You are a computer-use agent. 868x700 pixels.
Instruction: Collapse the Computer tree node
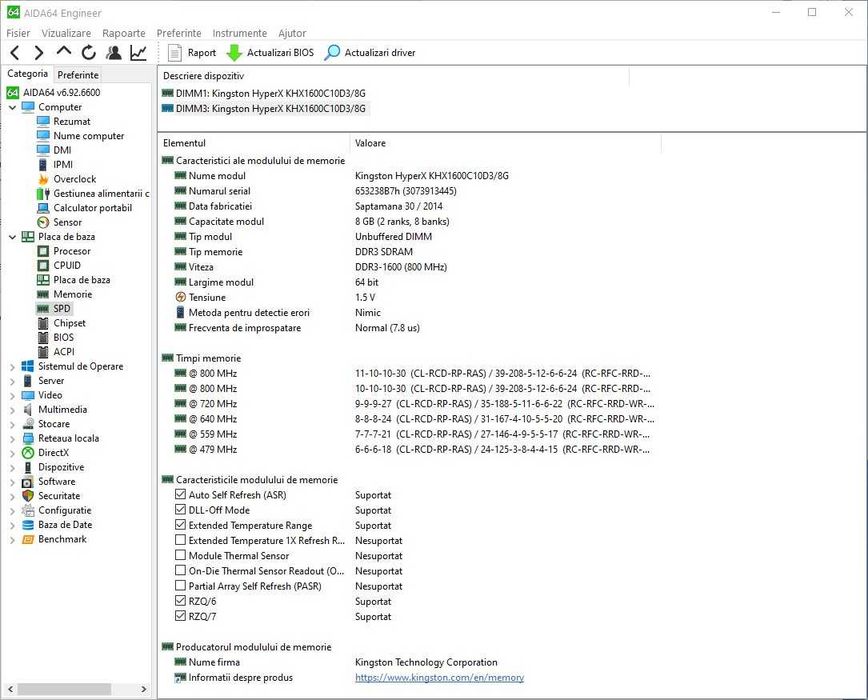[x=12, y=107]
